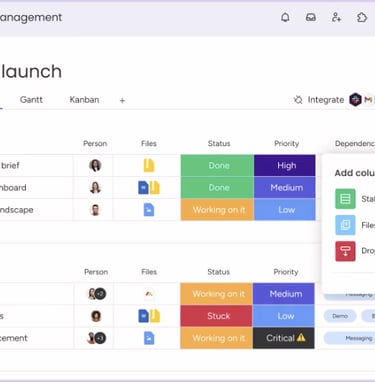The width and height of the screenshot is (375, 382).
Task: Change Working on it status in ndscape row
Action: point(217,210)
